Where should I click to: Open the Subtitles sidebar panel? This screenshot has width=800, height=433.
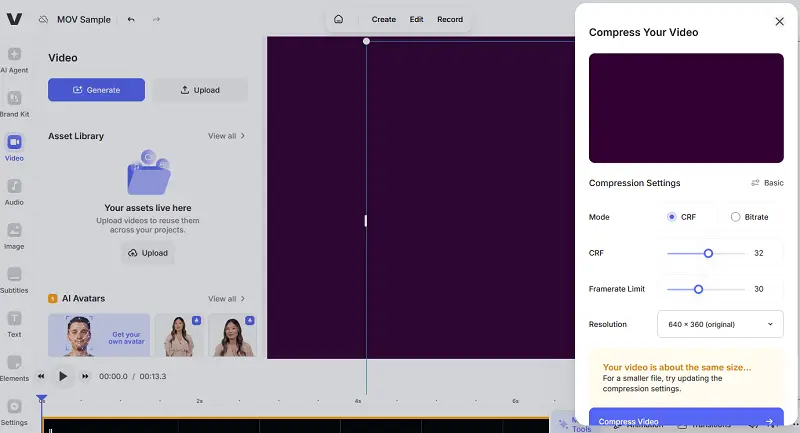point(14,280)
